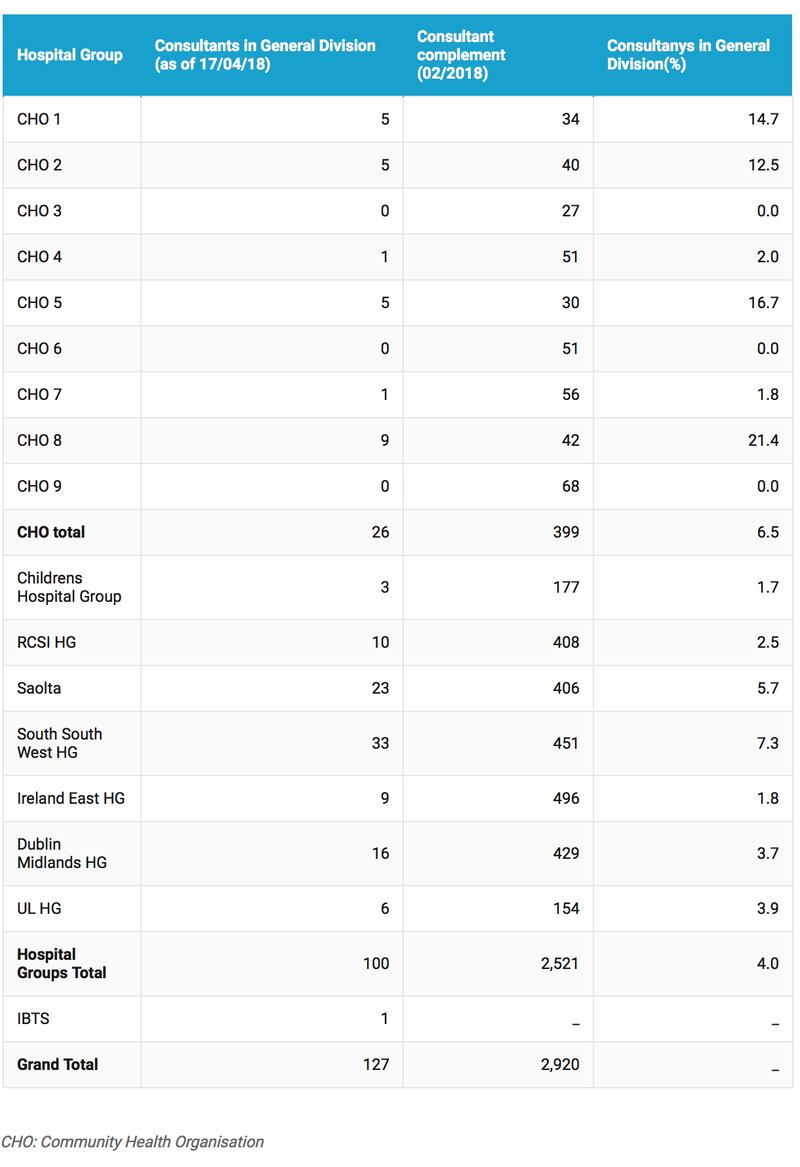Click the Hospital Group column header
This screenshot has width=800, height=1167.
tap(70, 54)
